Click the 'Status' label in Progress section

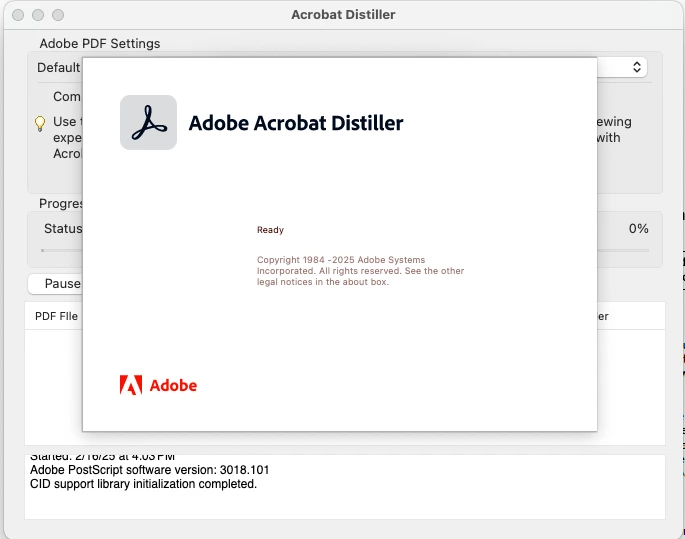[x=63, y=228]
